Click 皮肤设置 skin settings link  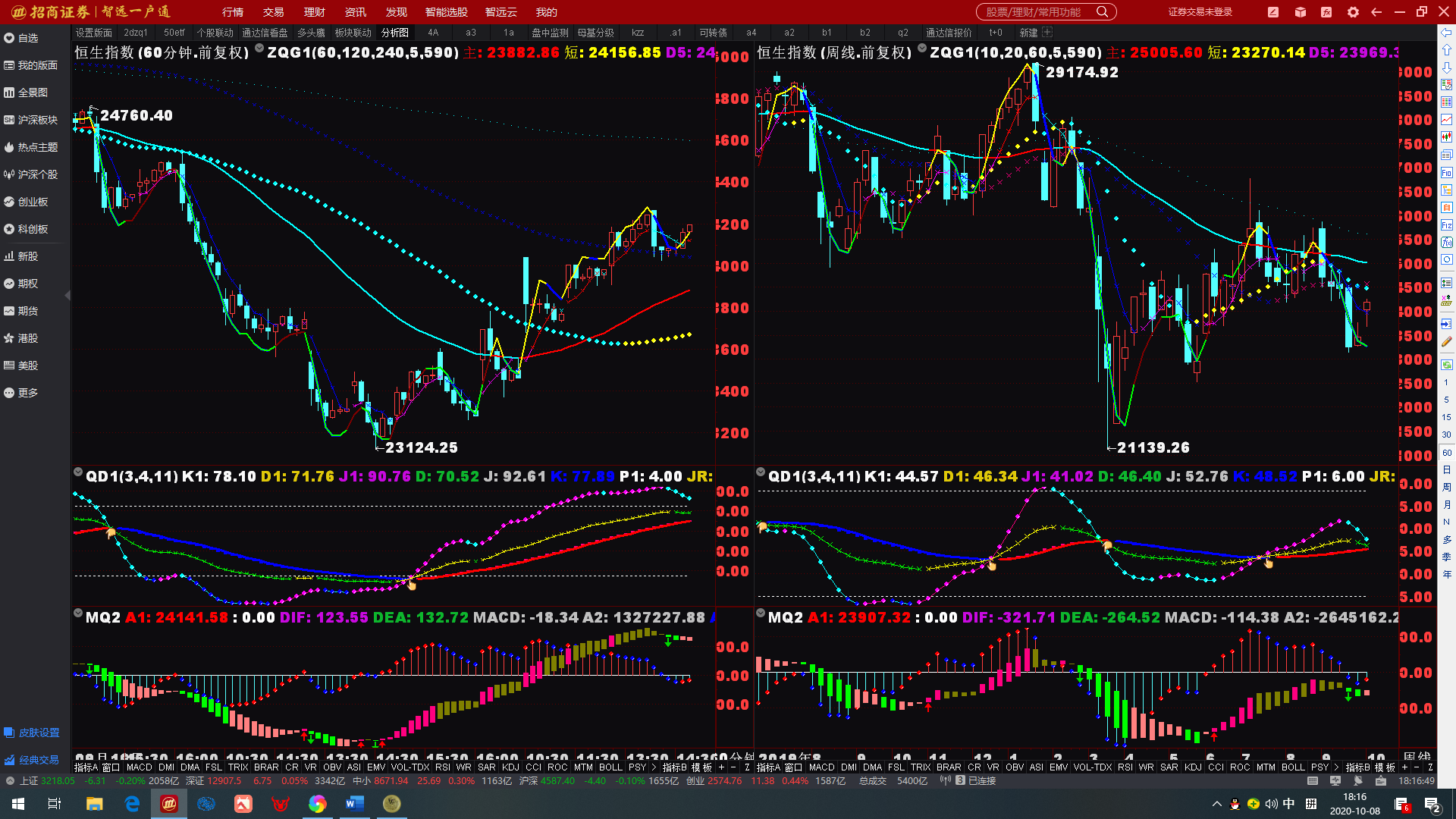(39, 733)
